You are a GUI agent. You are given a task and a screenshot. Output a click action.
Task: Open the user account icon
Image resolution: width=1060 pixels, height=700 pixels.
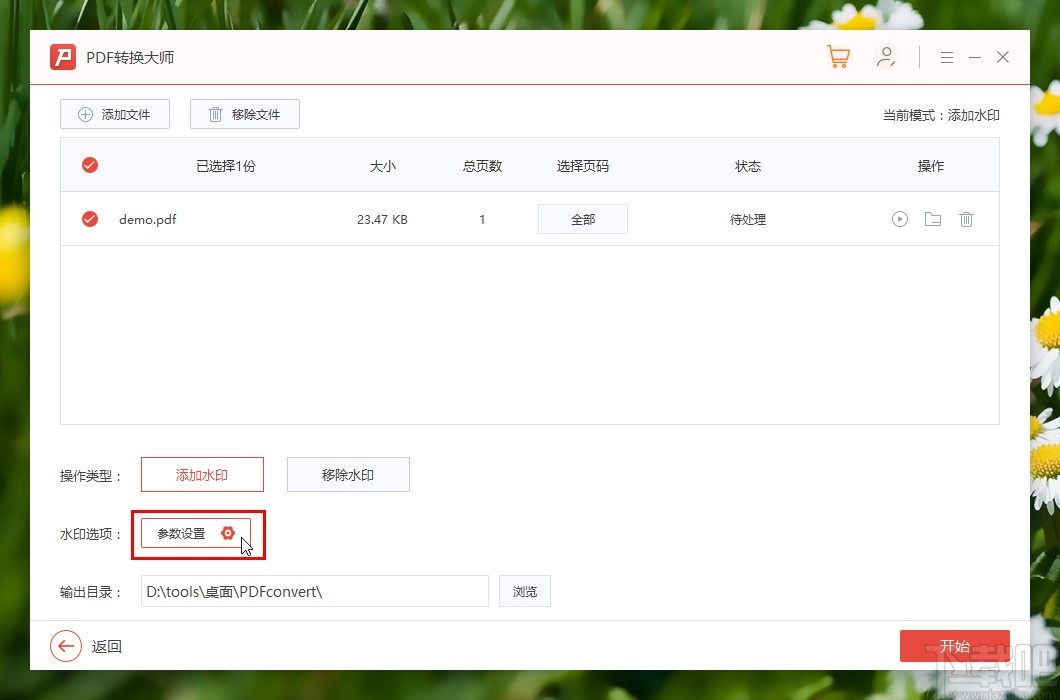[886, 57]
